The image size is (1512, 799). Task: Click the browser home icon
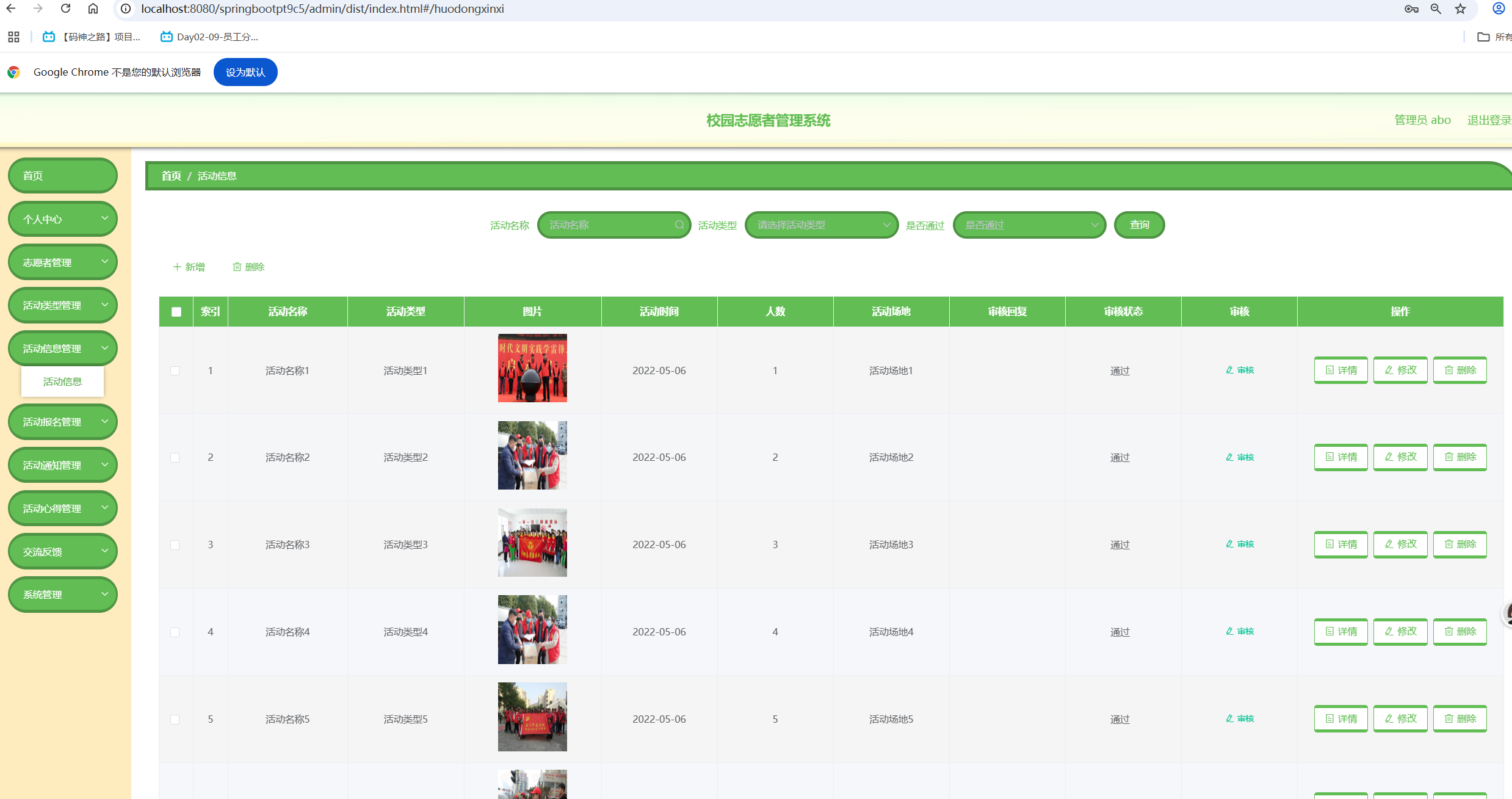pyautogui.click(x=93, y=9)
